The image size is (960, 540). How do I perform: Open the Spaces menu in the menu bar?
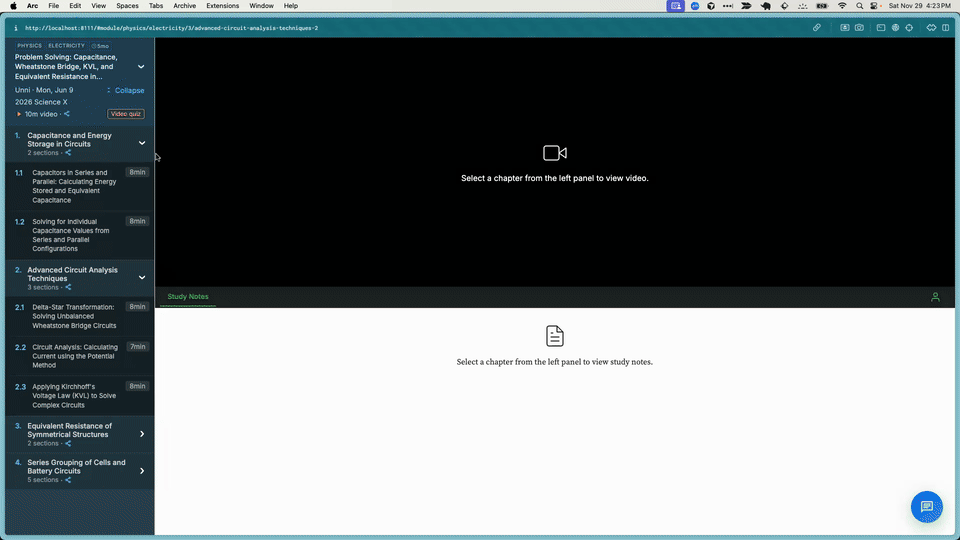coord(126,6)
